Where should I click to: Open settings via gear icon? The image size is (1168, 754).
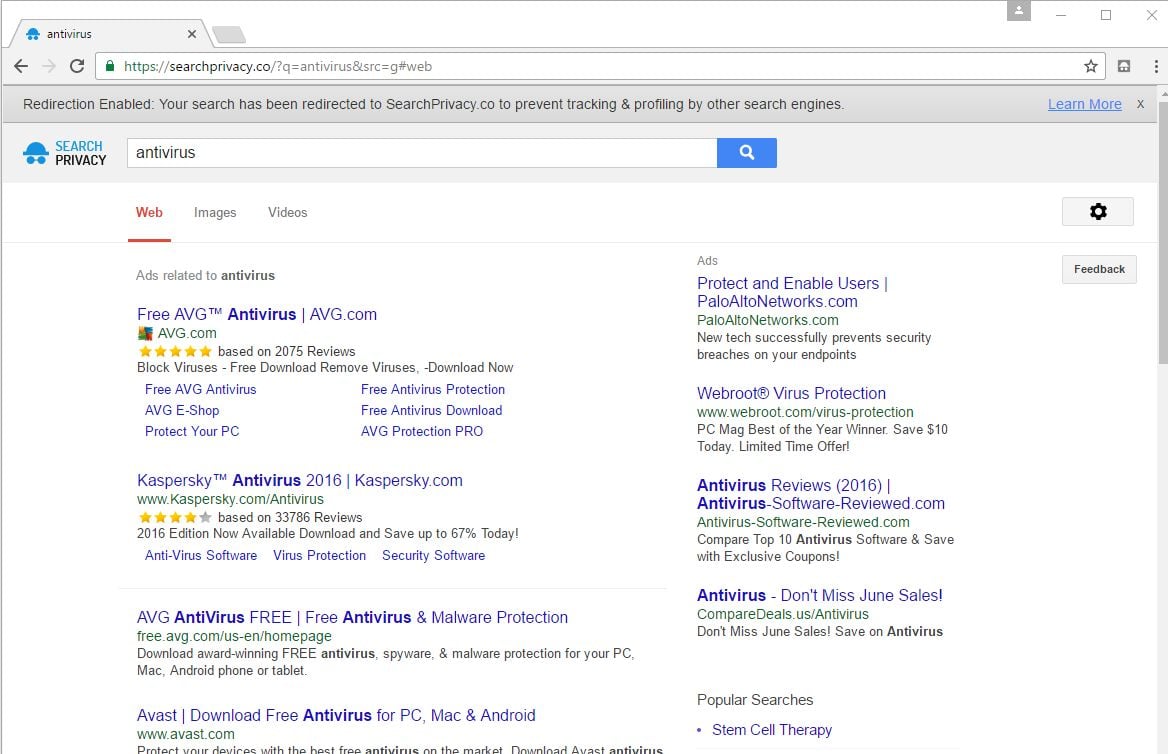click(x=1098, y=212)
